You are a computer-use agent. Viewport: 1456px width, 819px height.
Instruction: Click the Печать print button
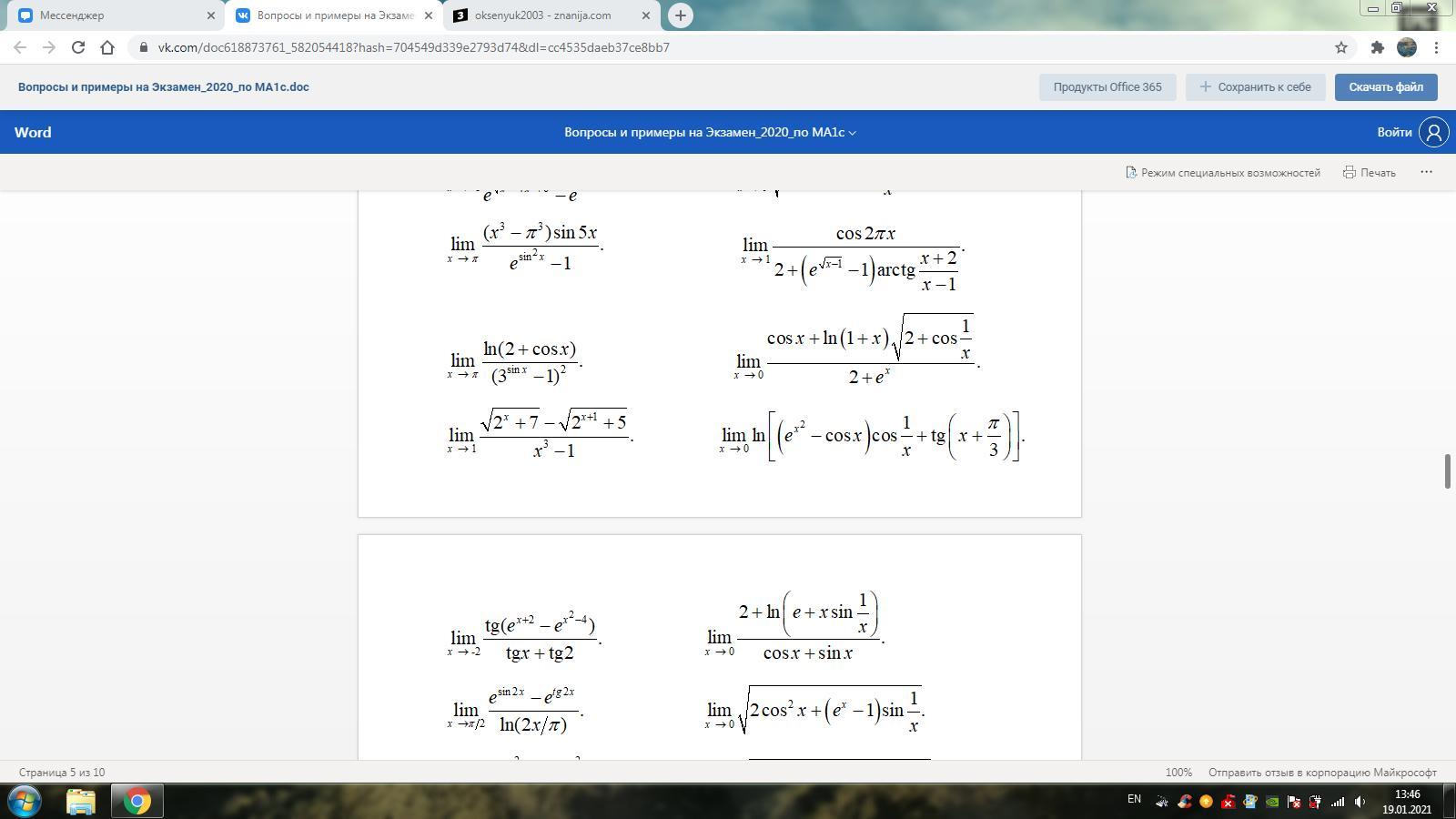[x=1370, y=173]
